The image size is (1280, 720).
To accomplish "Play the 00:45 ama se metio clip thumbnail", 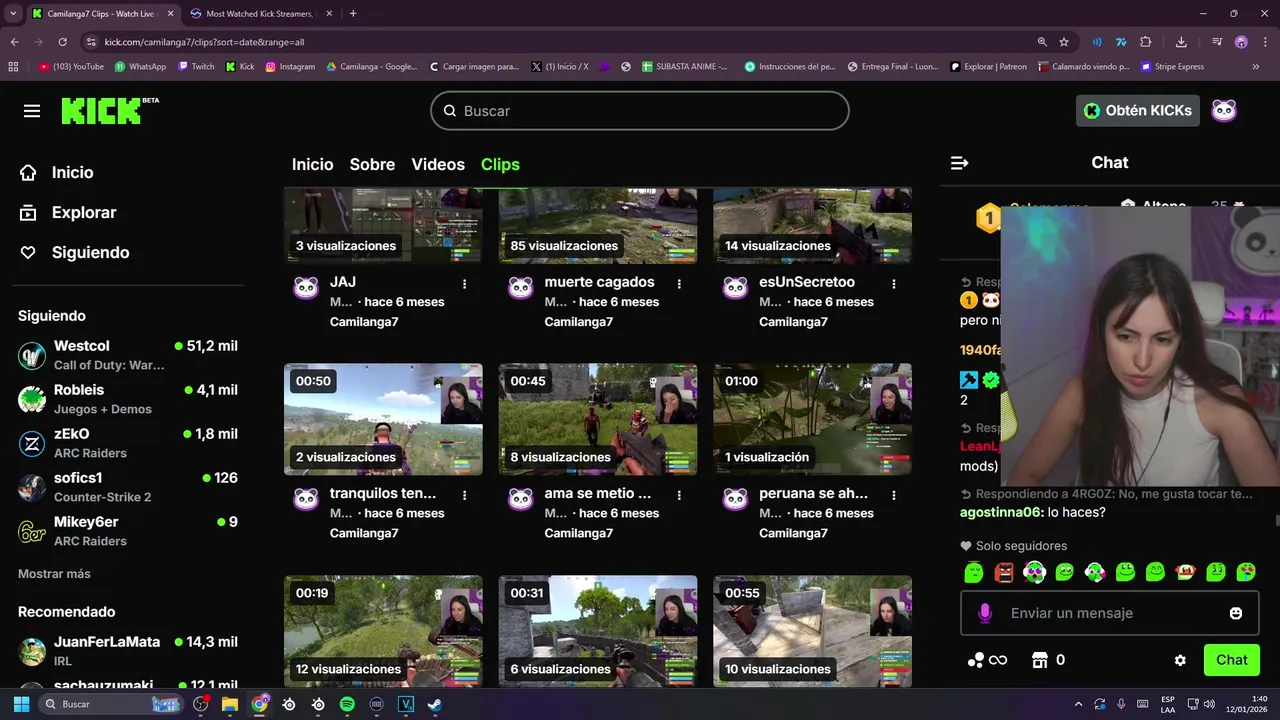I will [598, 419].
